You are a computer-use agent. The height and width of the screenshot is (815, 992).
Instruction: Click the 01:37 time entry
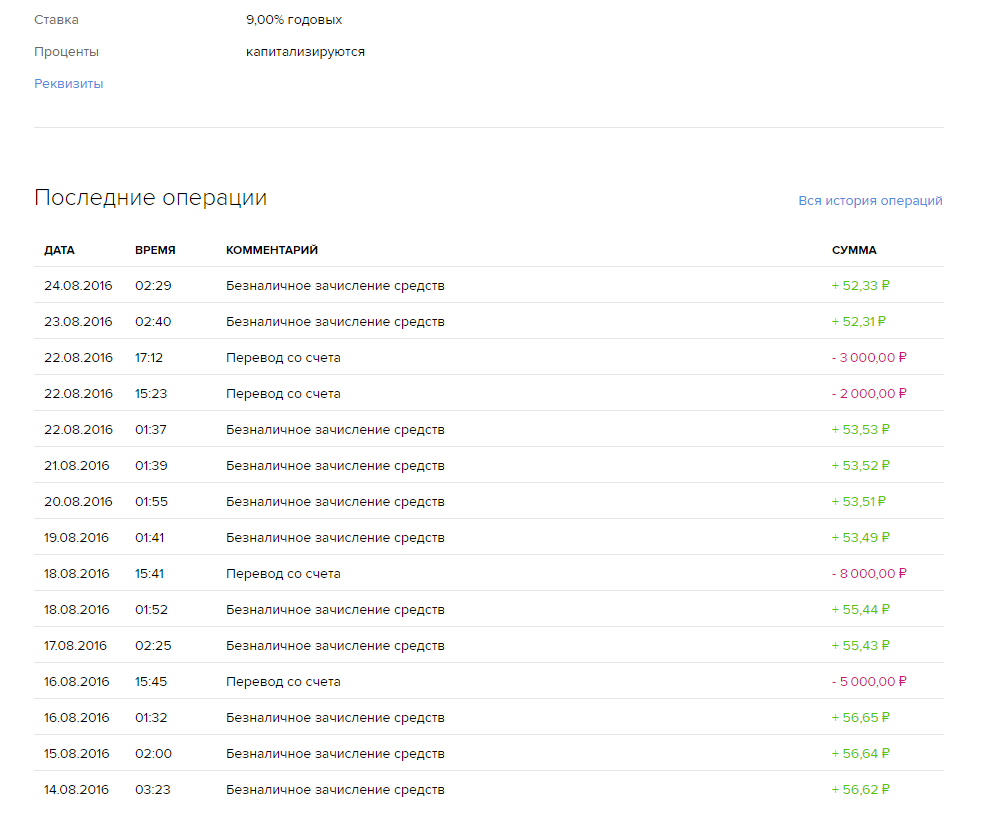pyautogui.click(x=151, y=430)
